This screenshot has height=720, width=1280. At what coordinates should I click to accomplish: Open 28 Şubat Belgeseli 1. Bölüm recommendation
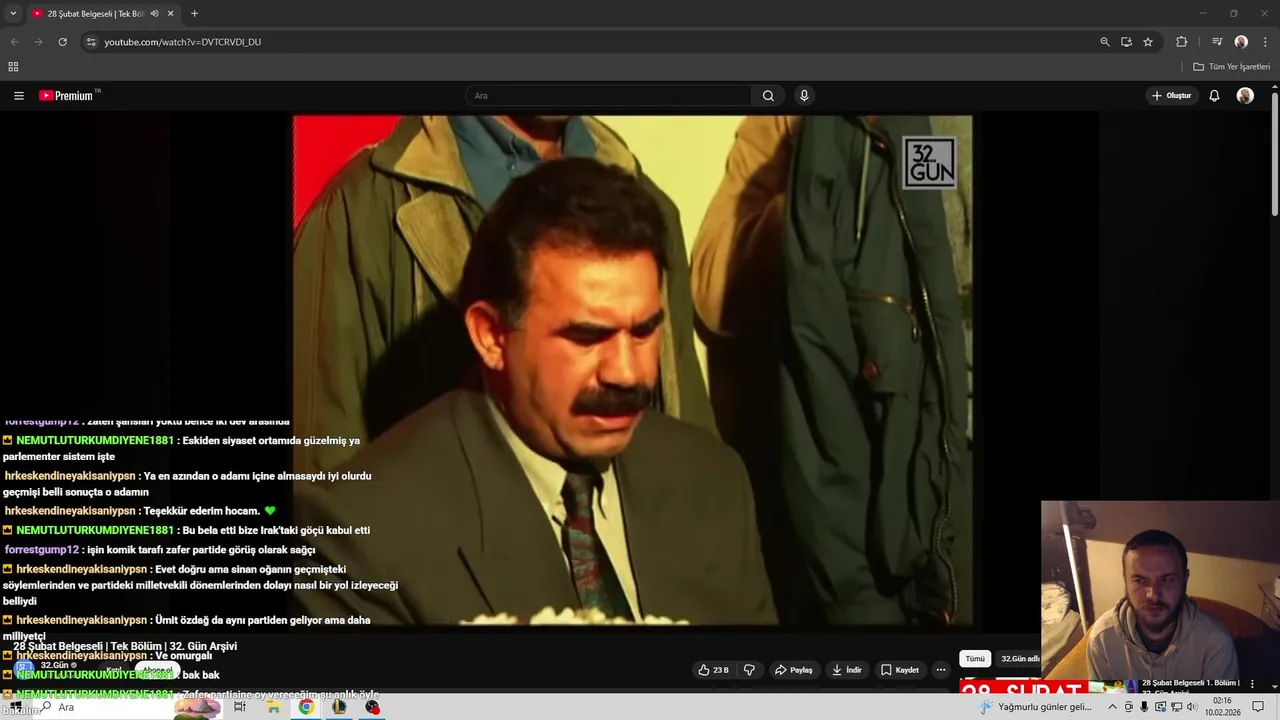(x=1190, y=684)
